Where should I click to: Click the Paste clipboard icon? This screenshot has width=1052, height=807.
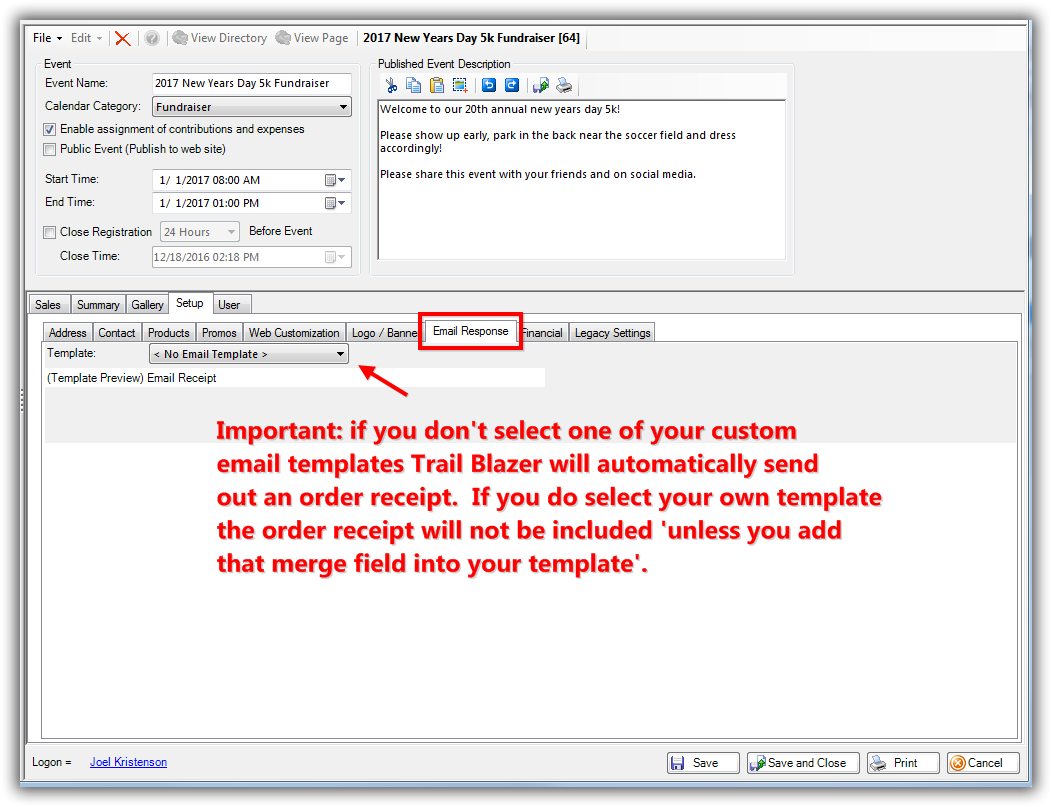[x=436, y=86]
